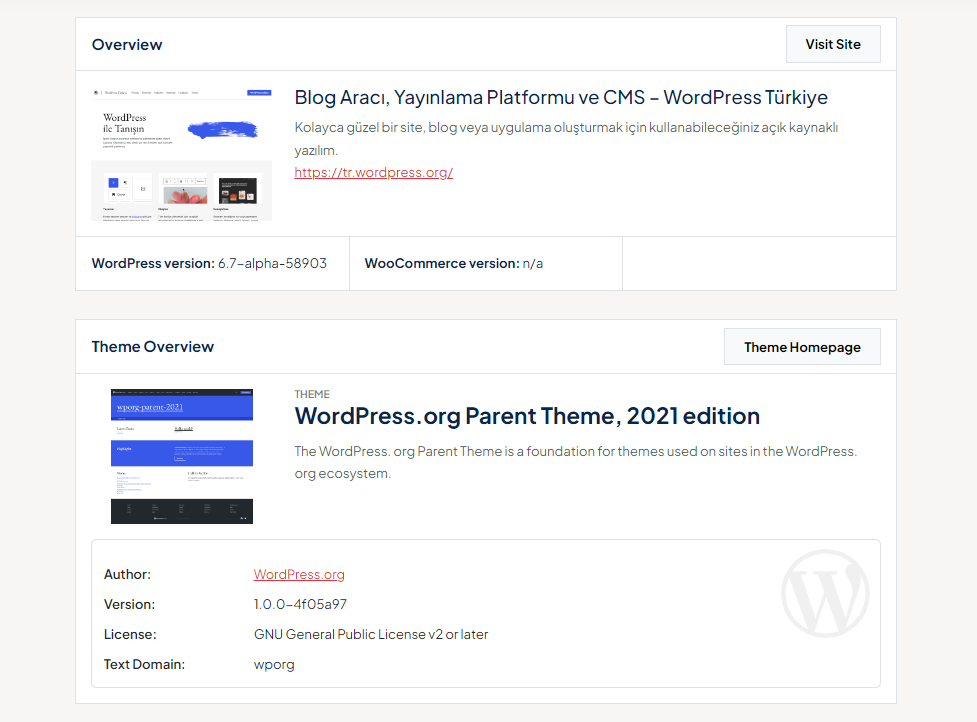Click the Version: label
This screenshot has height=722, width=977.
[130, 604]
